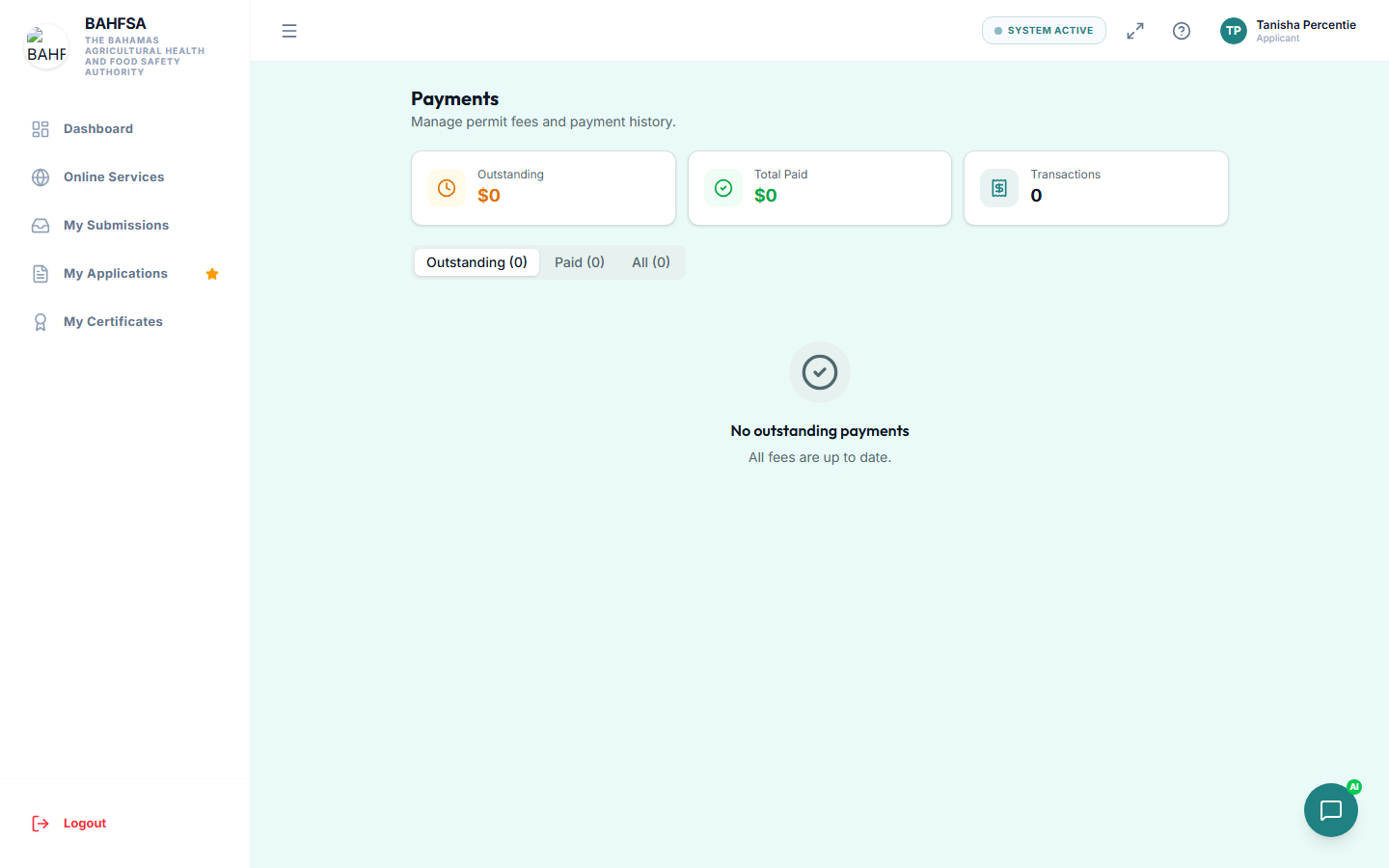
Task: Click the Outstanding clock icon
Action: coord(447,188)
